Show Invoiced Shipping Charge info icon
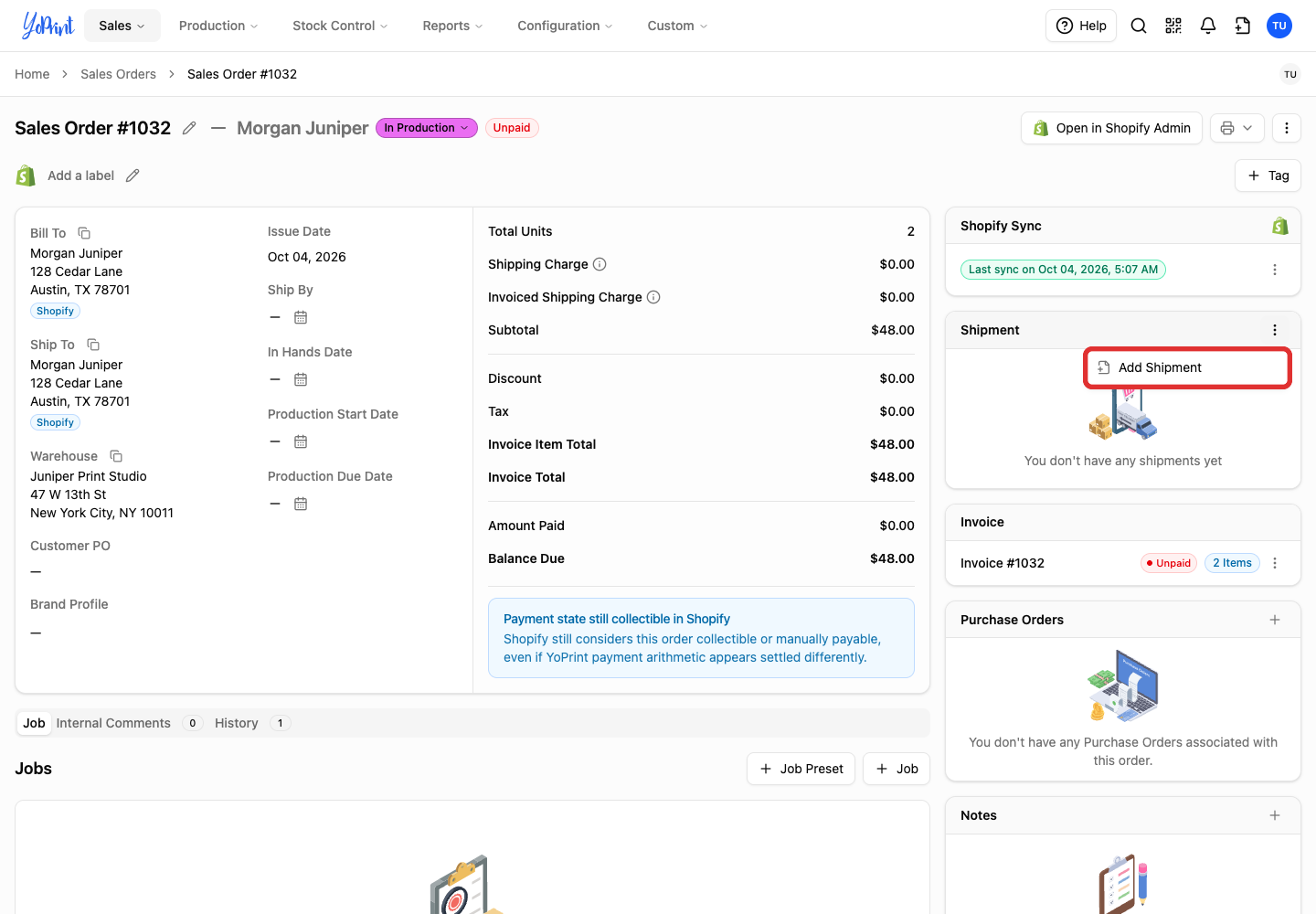This screenshot has height=914, width=1316. click(x=653, y=297)
